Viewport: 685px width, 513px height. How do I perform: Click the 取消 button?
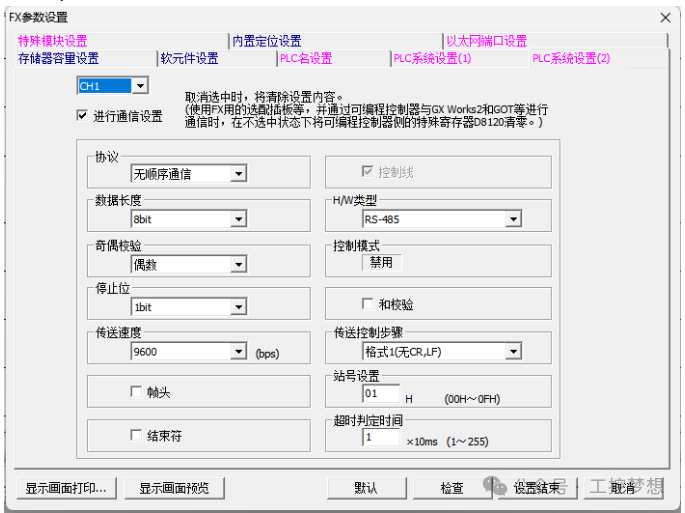[x=623, y=488]
